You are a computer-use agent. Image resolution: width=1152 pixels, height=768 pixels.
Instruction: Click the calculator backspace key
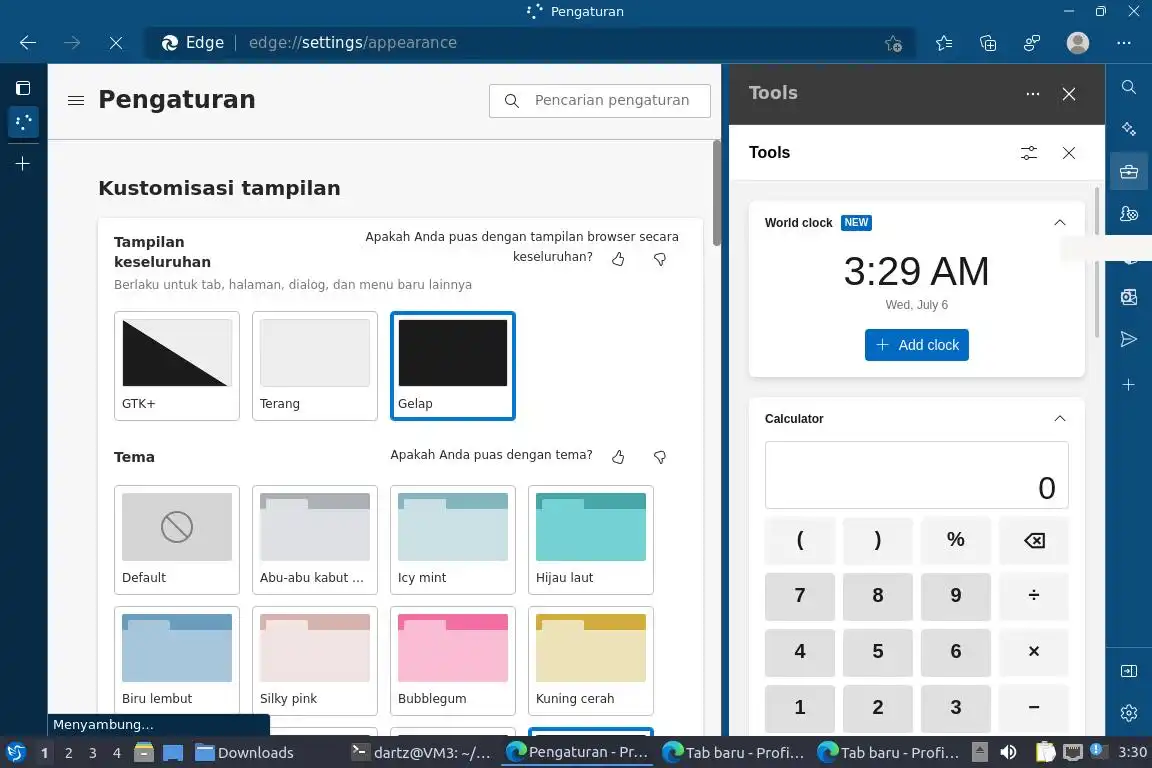click(1034, 540)
